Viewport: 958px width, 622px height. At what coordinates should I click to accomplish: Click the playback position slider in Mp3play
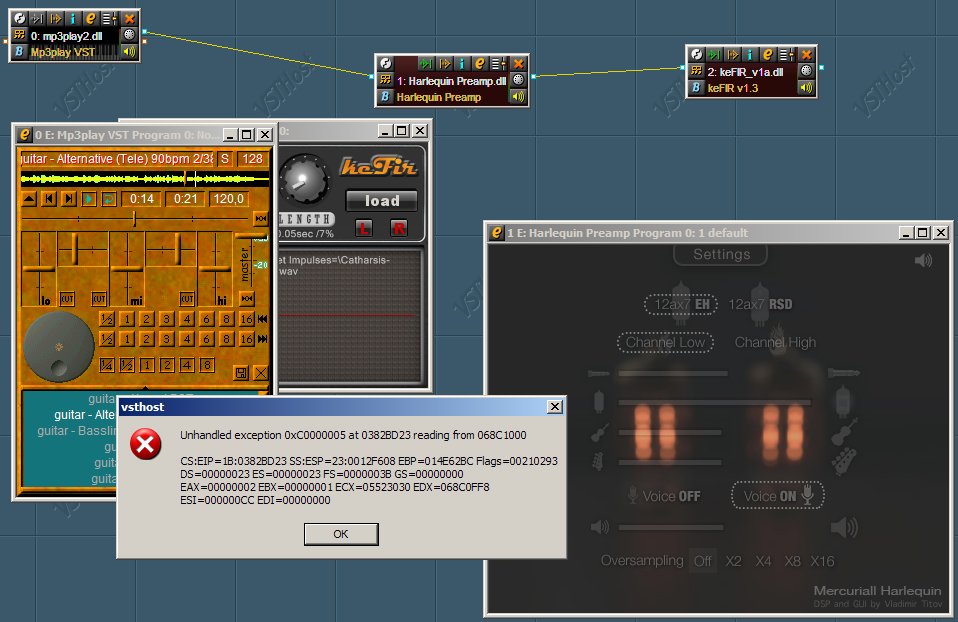tap(135, 218)
